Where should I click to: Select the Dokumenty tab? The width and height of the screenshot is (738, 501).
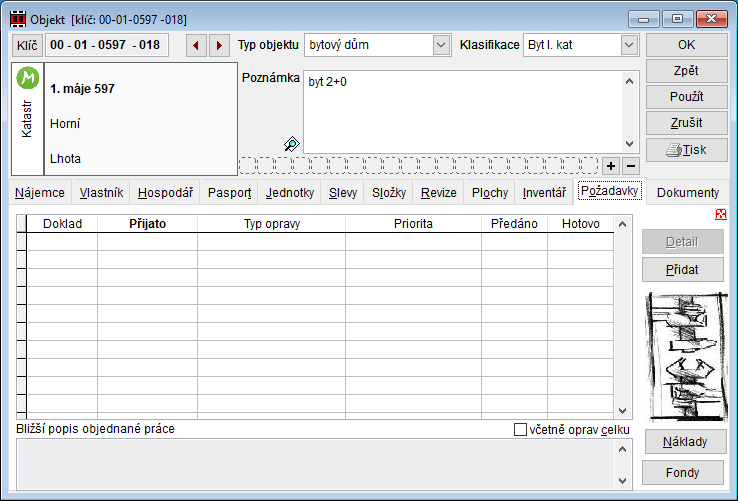pyautogui.click(x=688, y=193)
